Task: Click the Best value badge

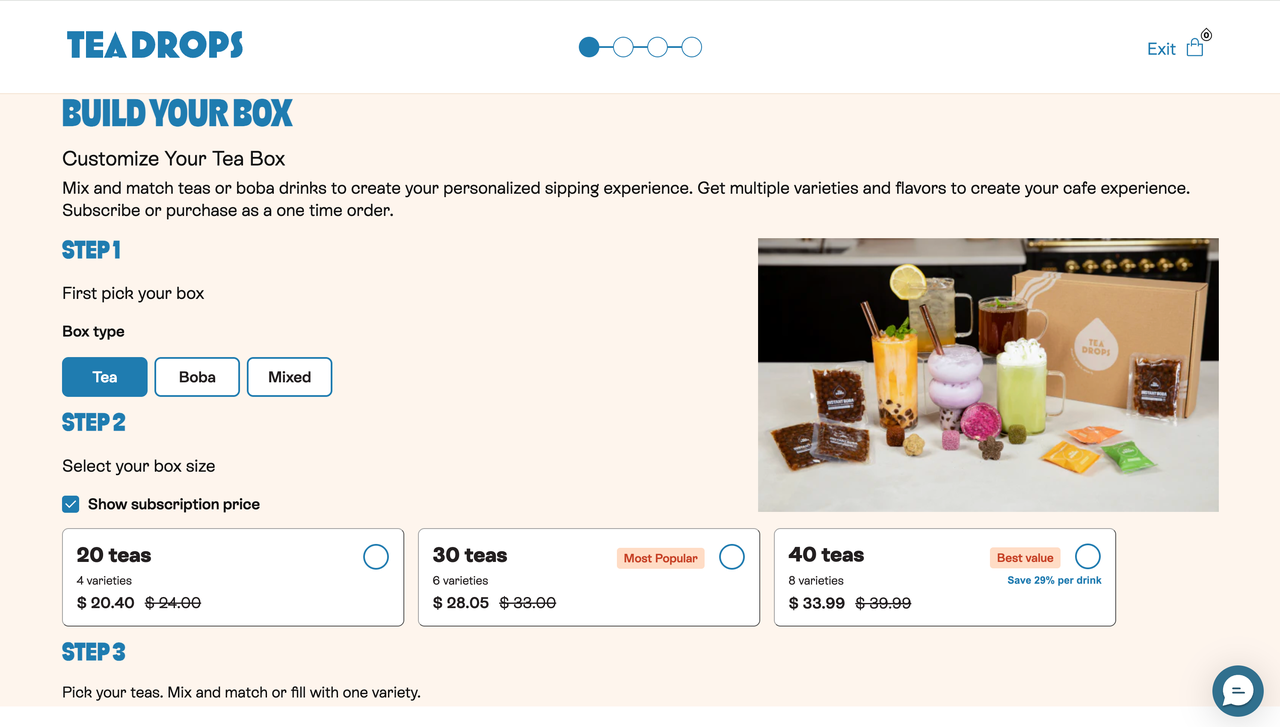Action: (x=1025, y=558)
